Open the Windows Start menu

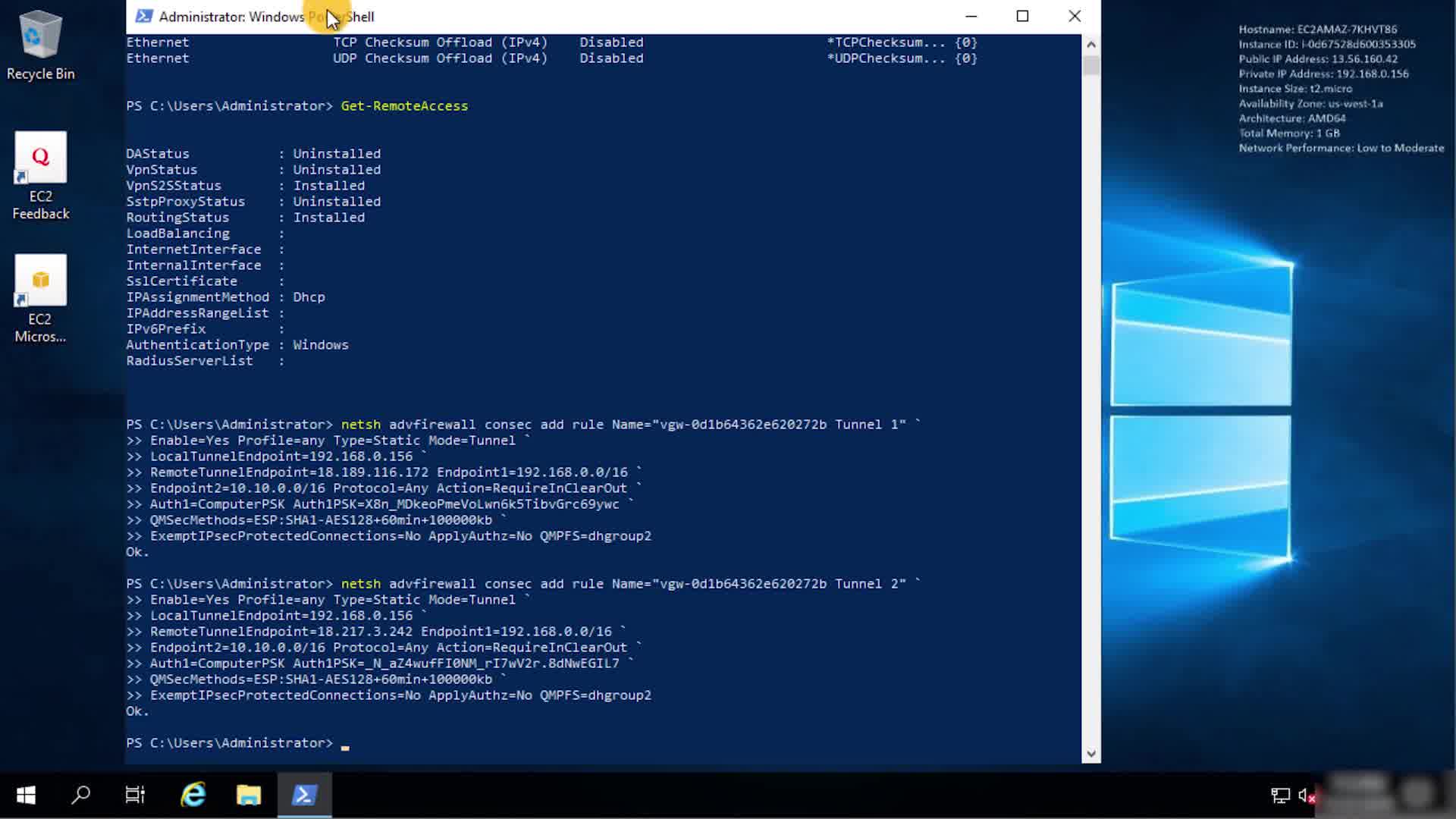pyautogui.click(x=26, y=795)
